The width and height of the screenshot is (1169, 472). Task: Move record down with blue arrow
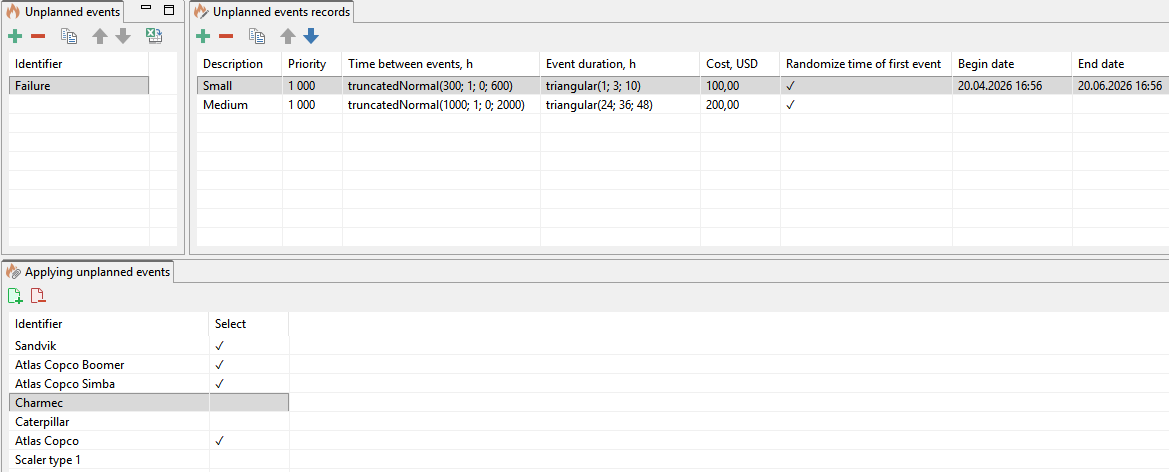click(x=311, y=36)
